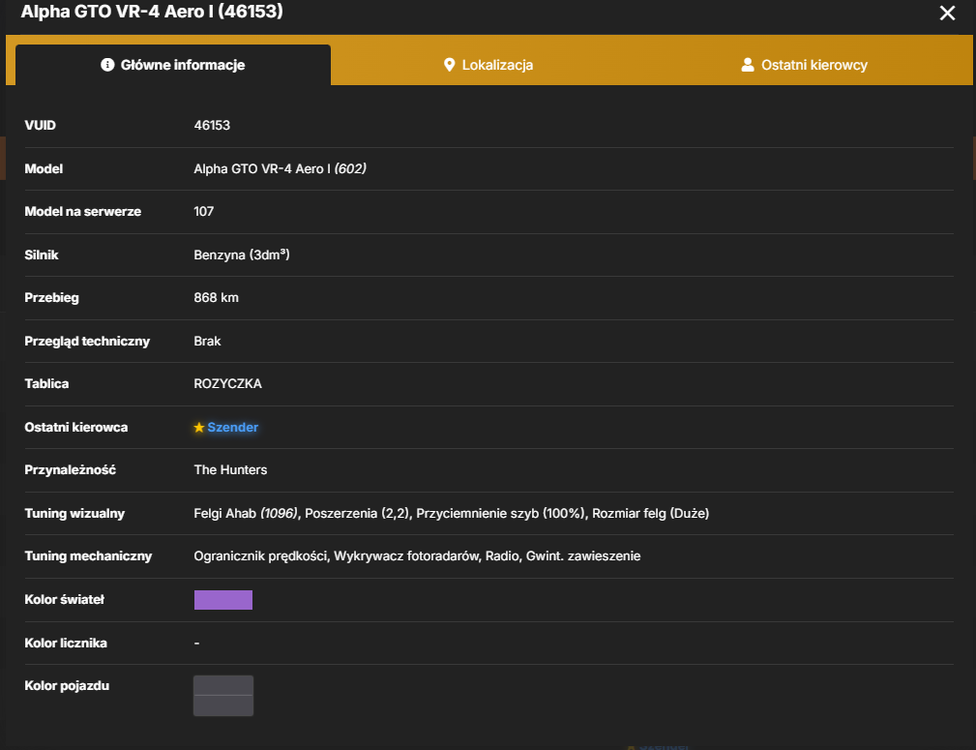
Task: Click the Tuning wizualny row label
Action: pyautogui.click(x=75, y=513)
